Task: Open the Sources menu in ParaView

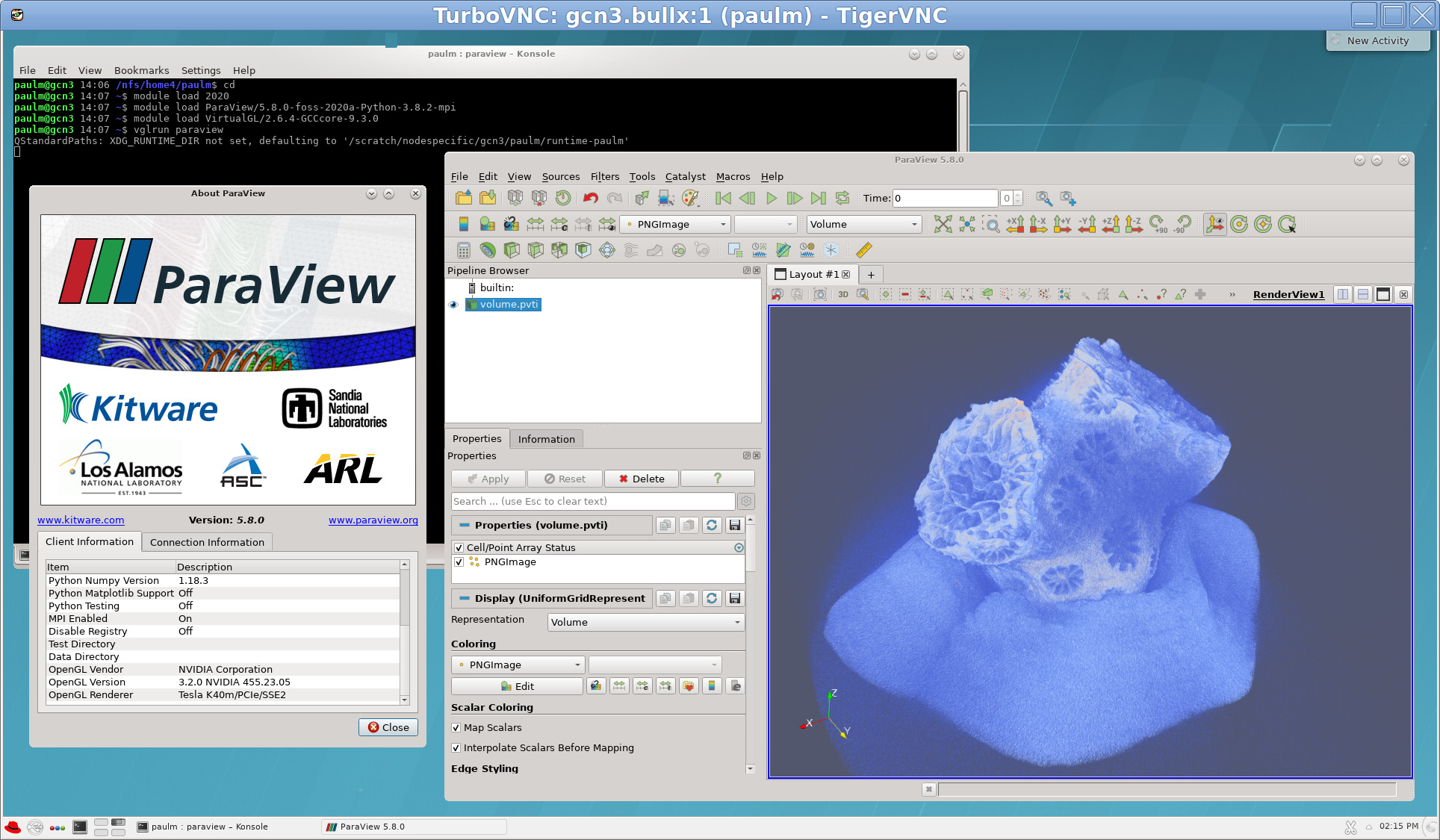Action: click(561, 176)
